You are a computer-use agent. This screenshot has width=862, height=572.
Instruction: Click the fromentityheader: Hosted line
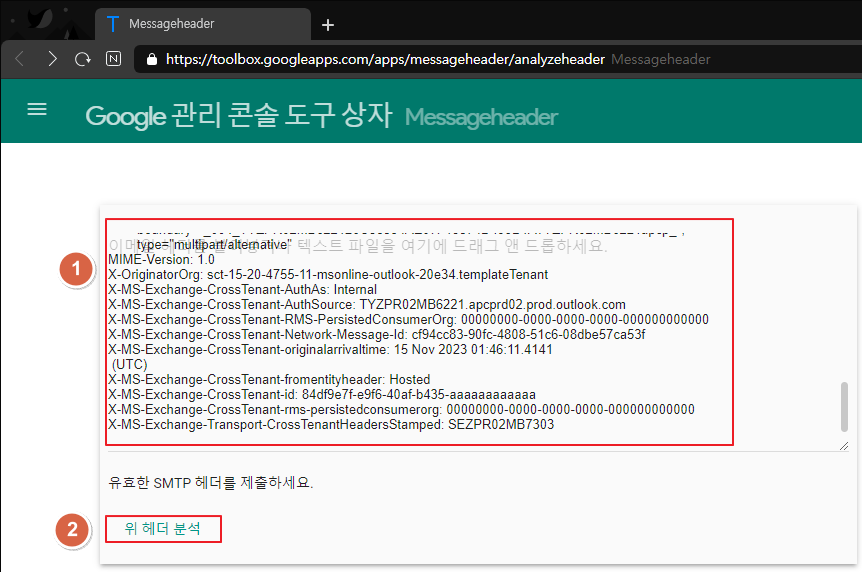[269, 380]
